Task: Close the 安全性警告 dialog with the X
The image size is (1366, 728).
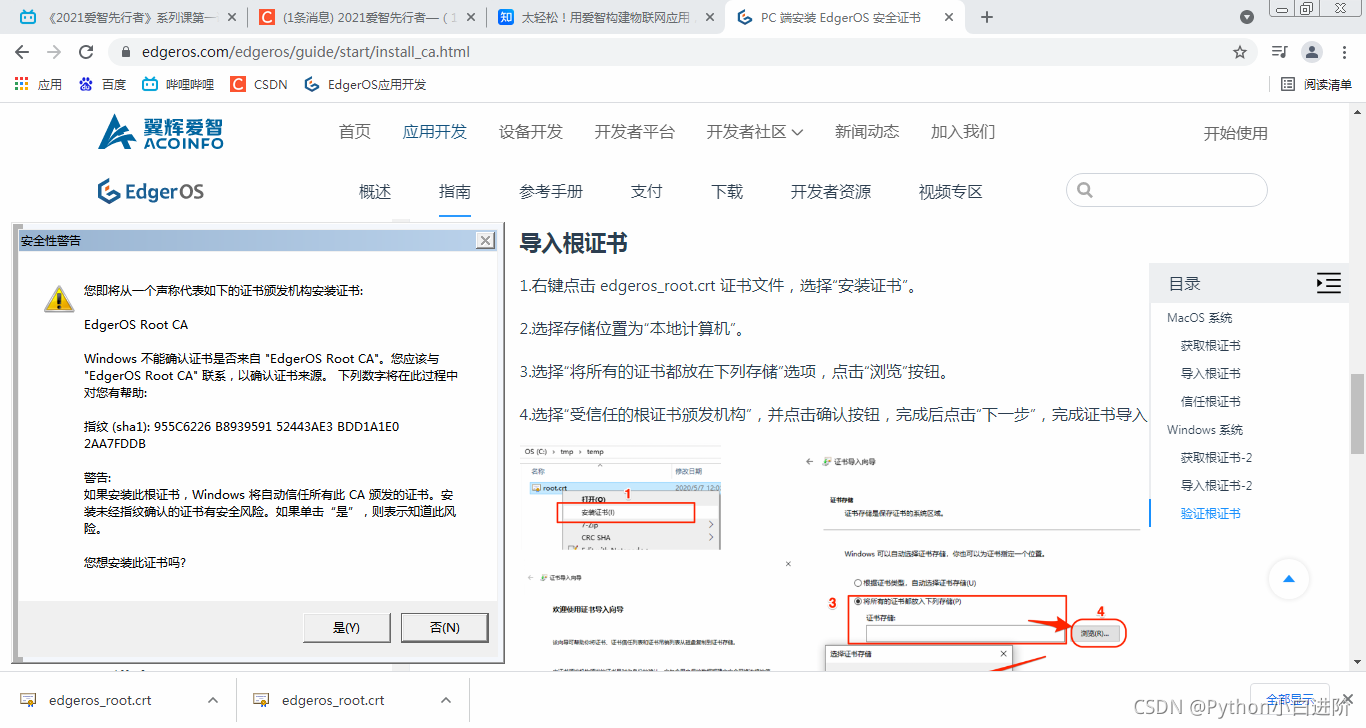Action: (485, 241)
